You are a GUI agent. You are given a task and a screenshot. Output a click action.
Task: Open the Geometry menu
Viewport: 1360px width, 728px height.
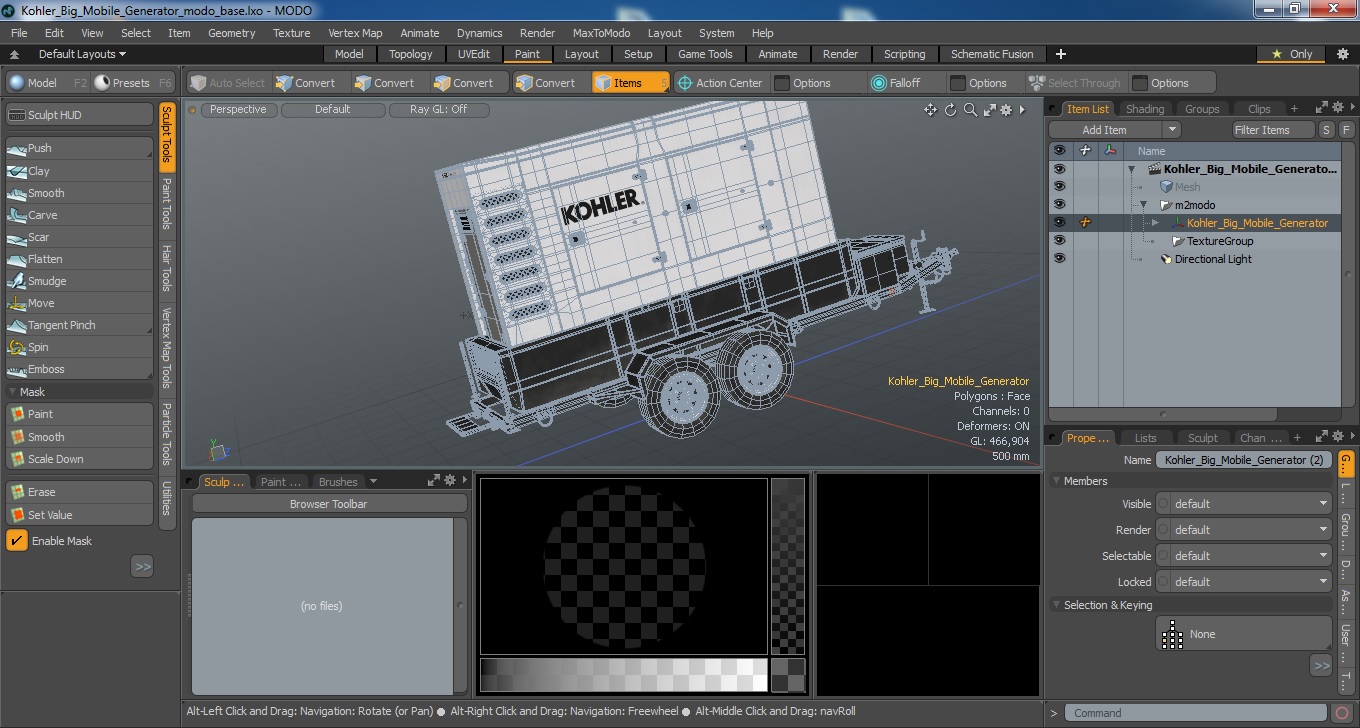pyautogui.click(x=231, y=33)
